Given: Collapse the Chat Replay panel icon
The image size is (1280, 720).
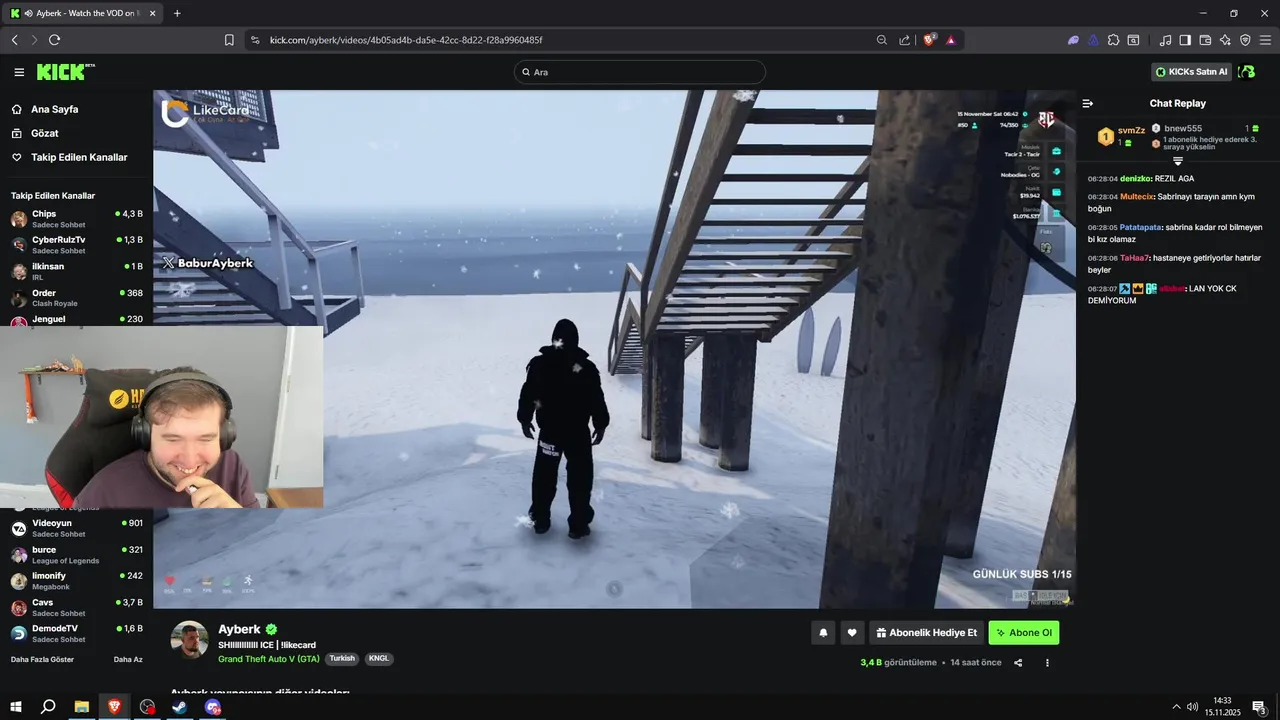Looking at the screenshot, I should click(1088, 103).
